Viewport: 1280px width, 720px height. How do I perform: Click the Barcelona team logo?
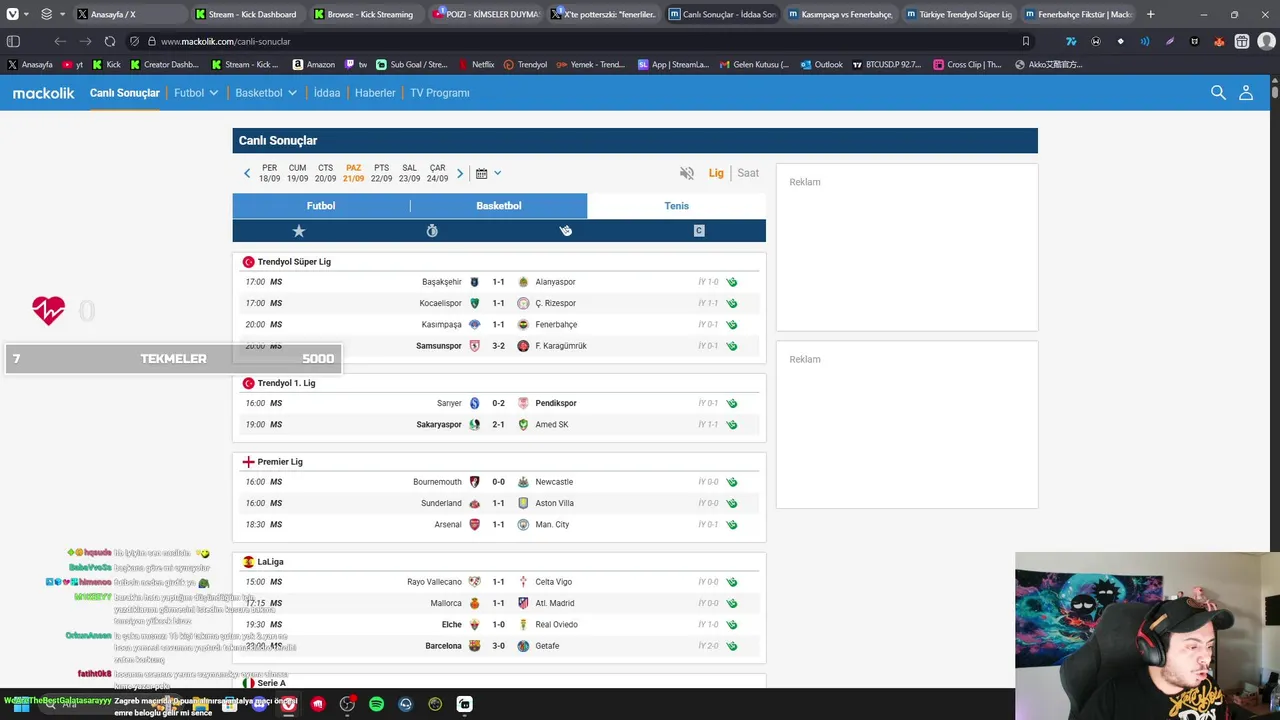click(475, 646)
